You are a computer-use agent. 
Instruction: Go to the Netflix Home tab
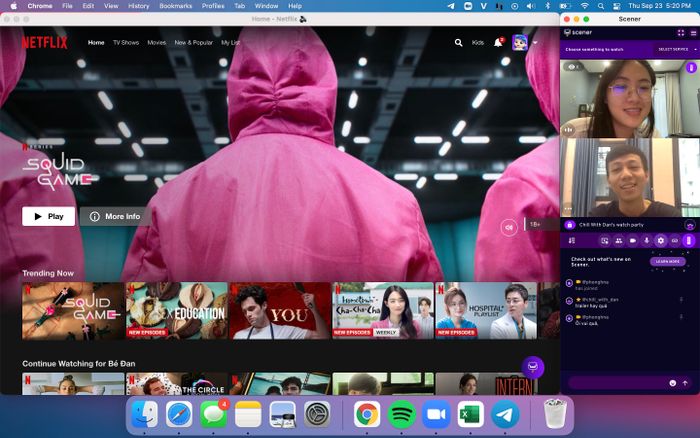pyautogui.click(x=96, y=43)
